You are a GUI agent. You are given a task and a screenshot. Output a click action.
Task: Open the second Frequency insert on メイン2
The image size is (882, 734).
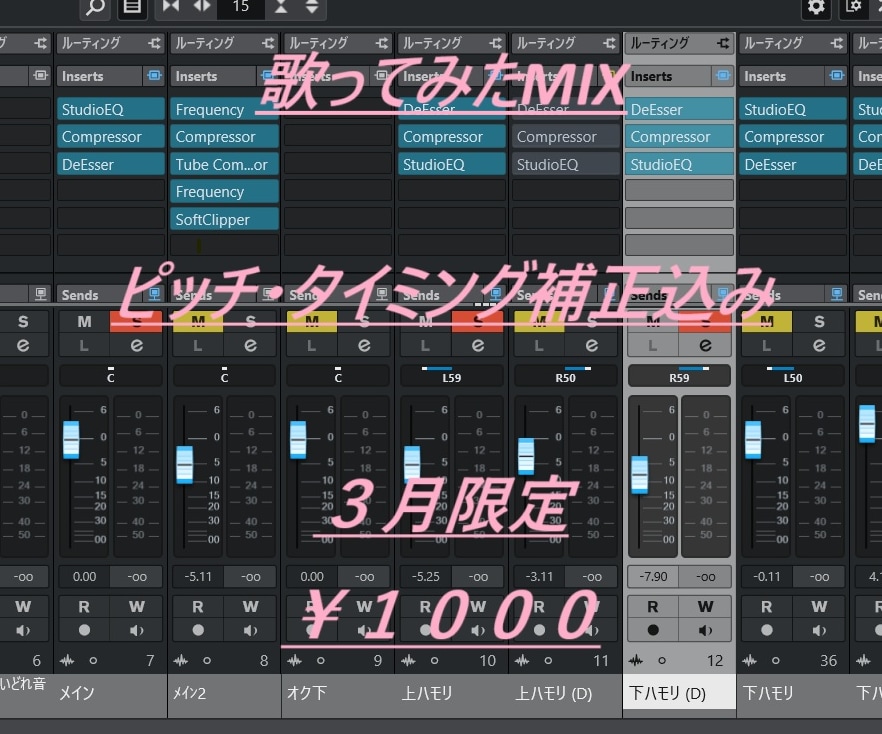coord(224,192)
